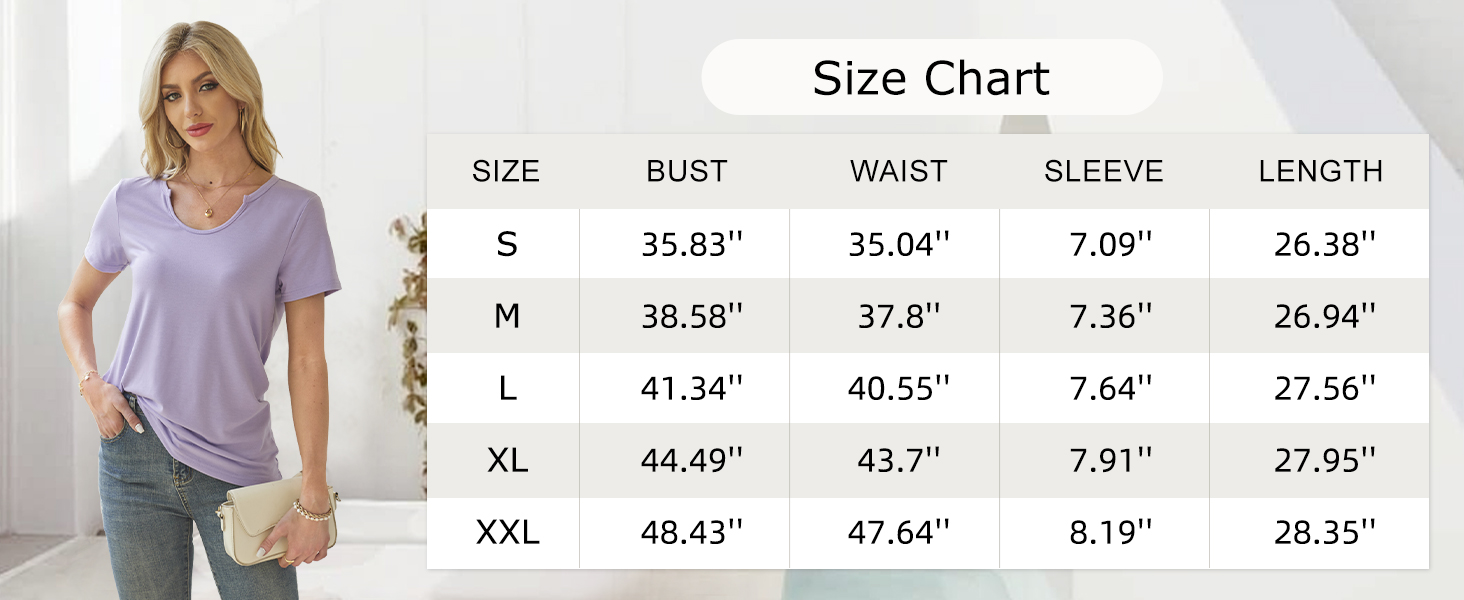This screenshot has height=600, width=1464.
Task: Select the sleeve measurement 7.09''
Action: [1111, 244]
